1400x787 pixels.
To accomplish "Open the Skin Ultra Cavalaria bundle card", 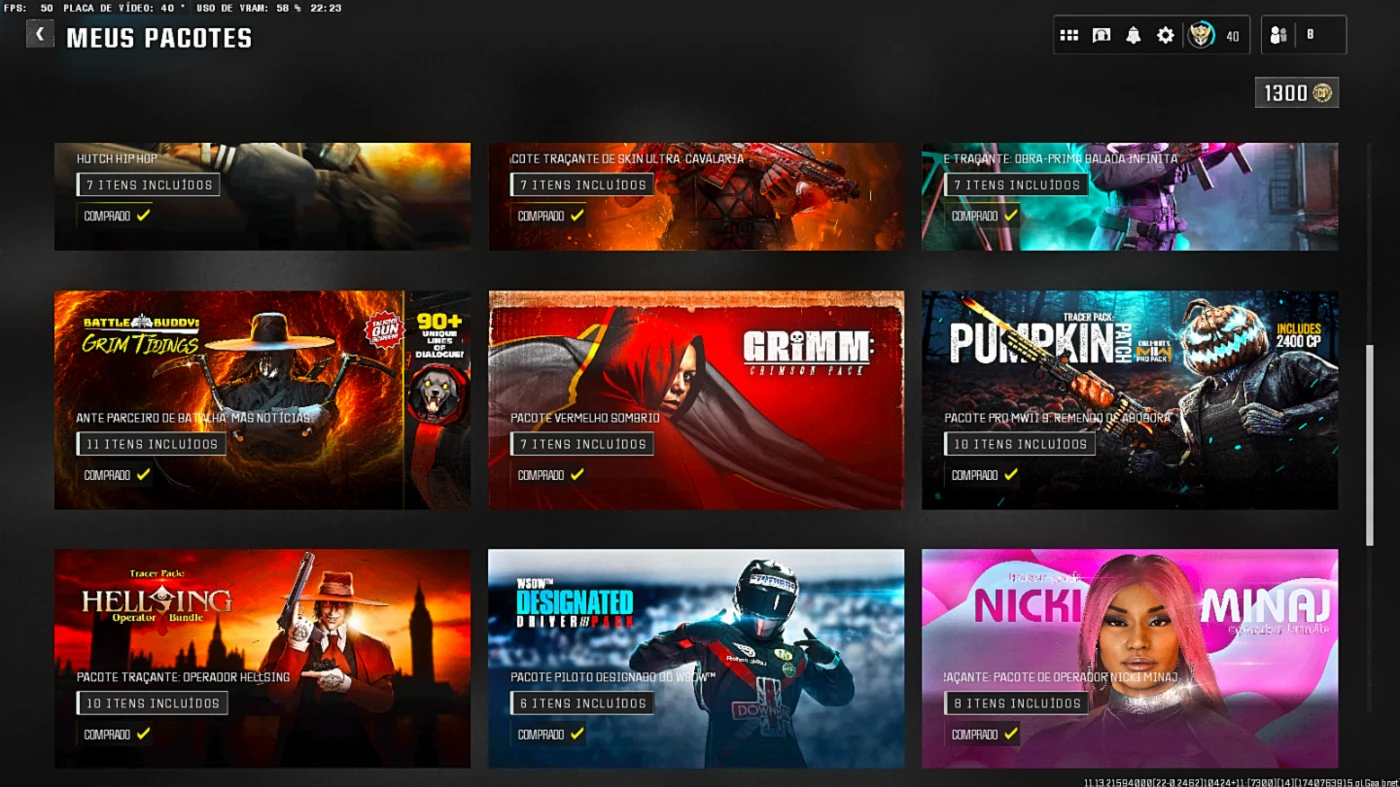I will [x=696, y=196].
